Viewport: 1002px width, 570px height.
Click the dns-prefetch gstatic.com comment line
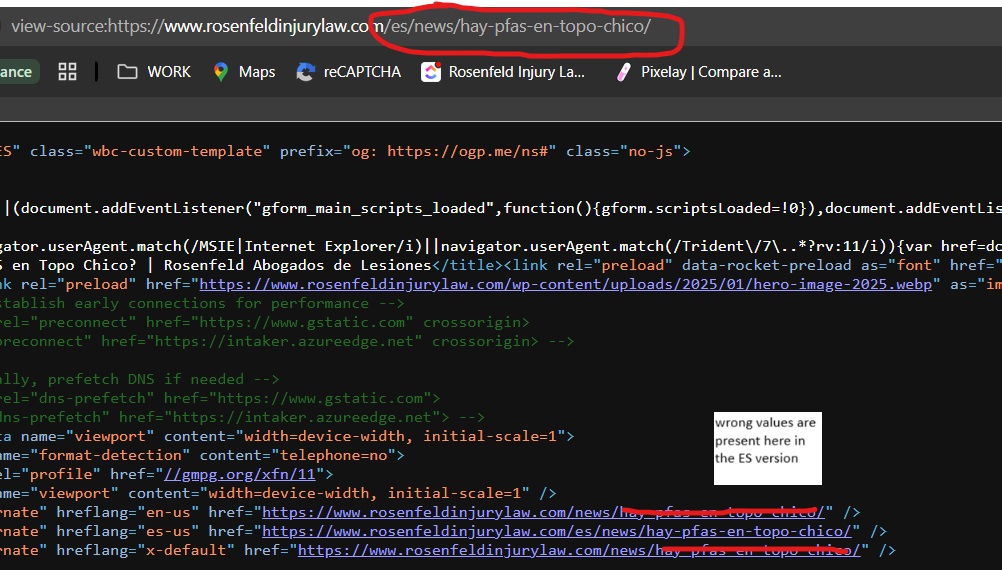(220, 398)
